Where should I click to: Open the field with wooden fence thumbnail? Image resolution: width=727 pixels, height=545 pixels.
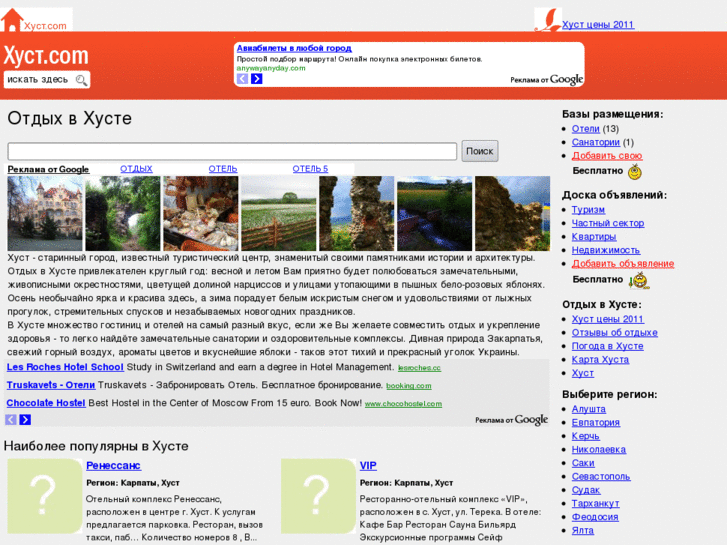point(279,213)
